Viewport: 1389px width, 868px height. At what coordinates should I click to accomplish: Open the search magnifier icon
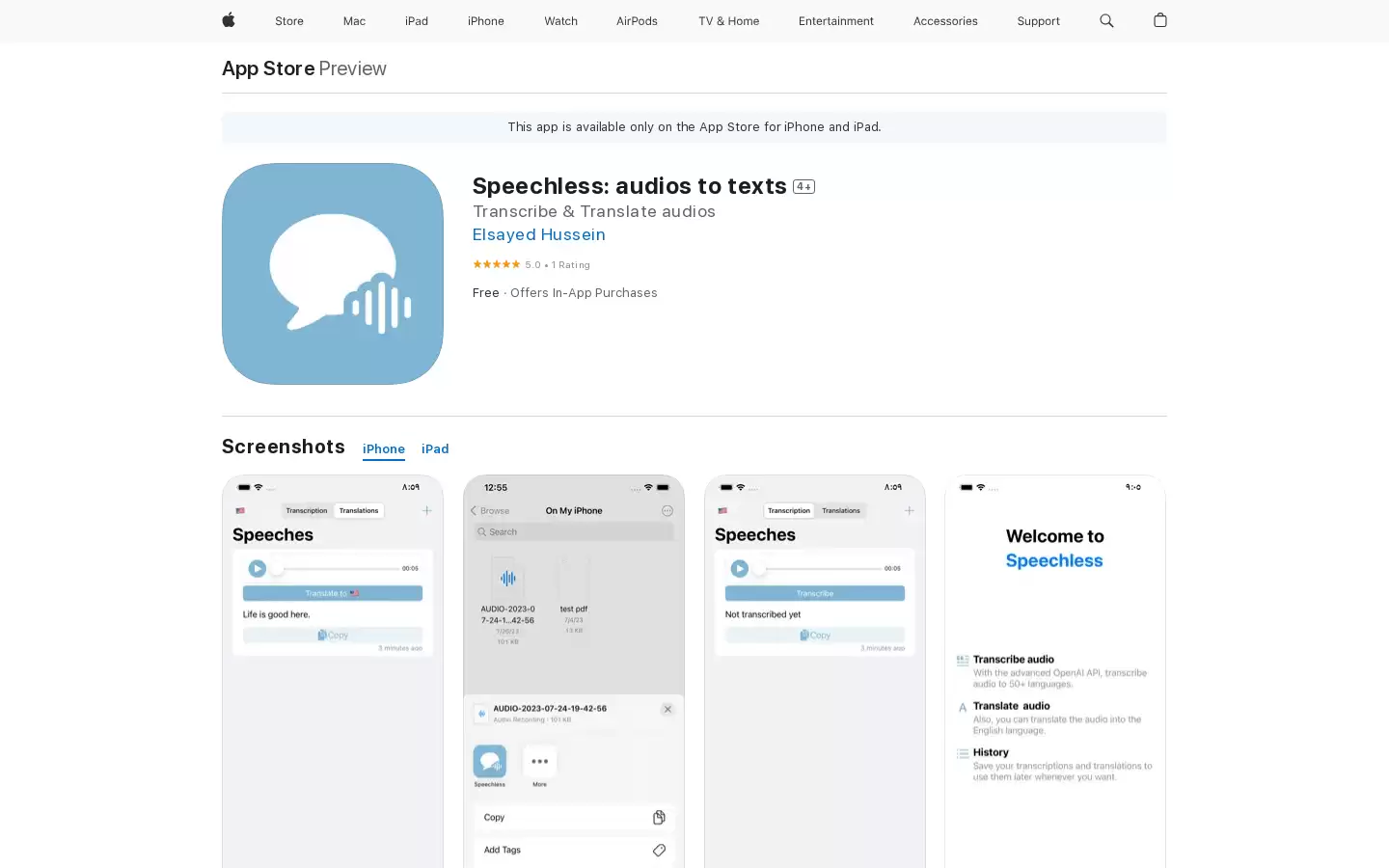1106,20
